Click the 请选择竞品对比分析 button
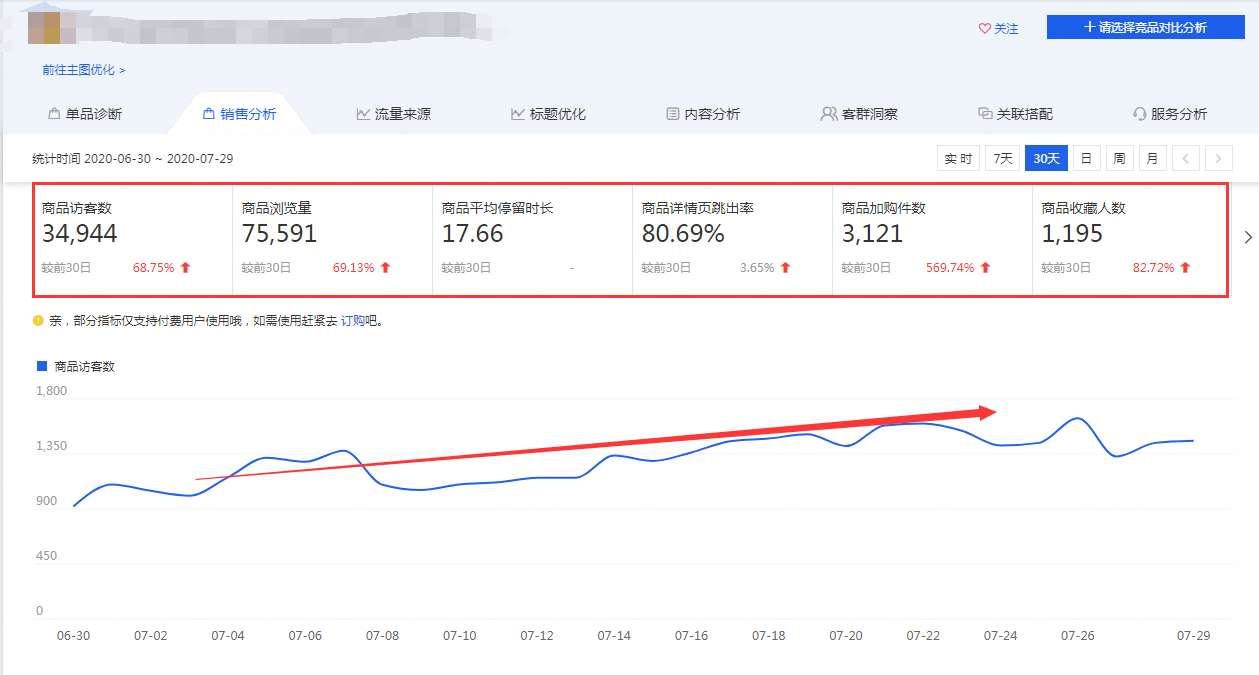1259x675 pixels. click(x=1144, y=27)
